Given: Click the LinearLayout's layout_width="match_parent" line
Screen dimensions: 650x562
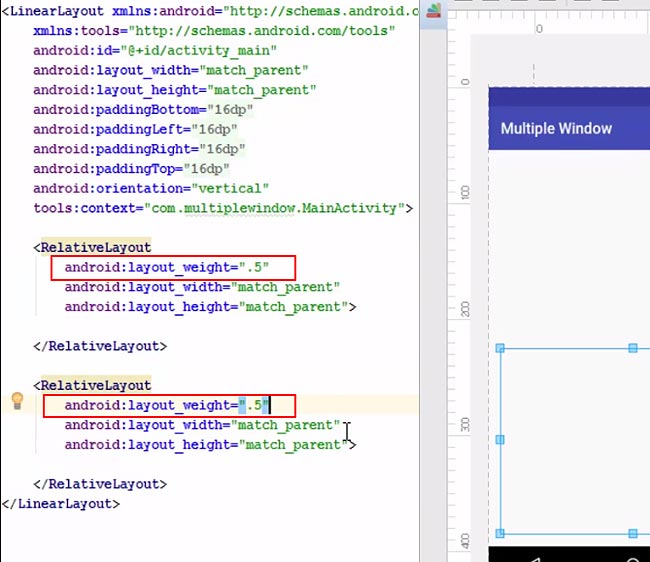Looking at the screenshot, I should (171, 70).
